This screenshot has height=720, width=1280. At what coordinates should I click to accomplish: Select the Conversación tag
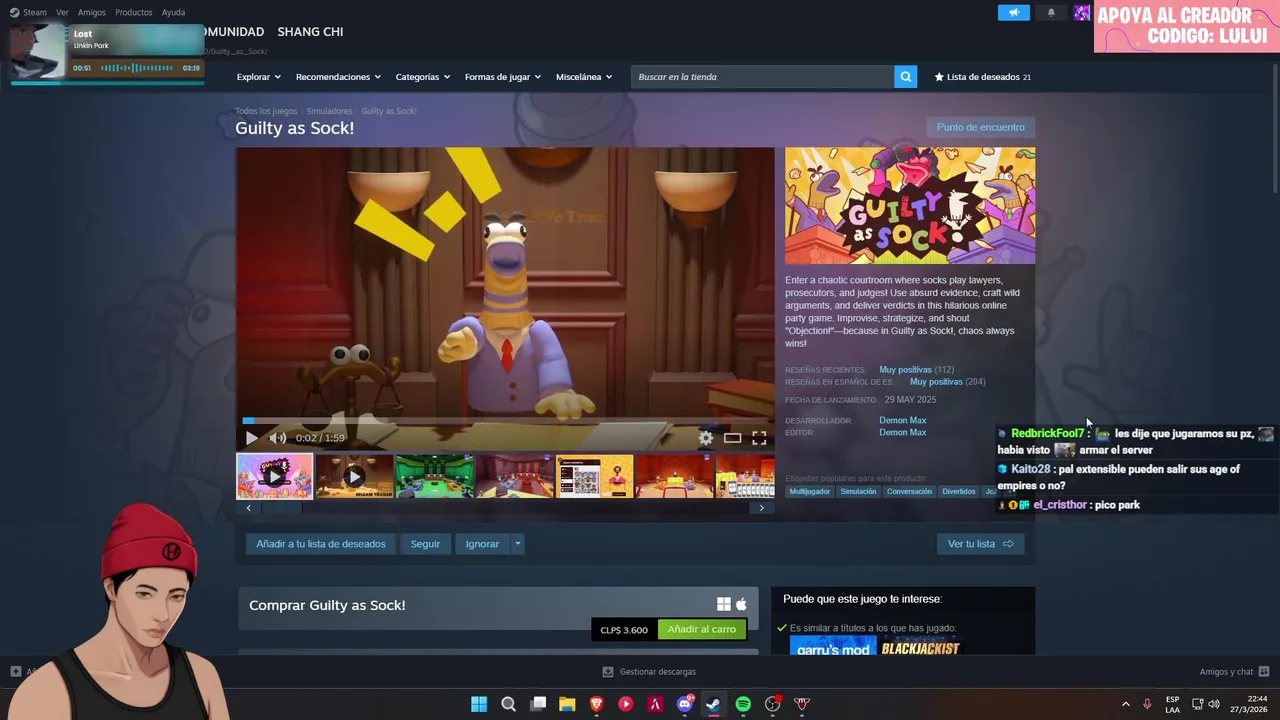pos(909,491)
